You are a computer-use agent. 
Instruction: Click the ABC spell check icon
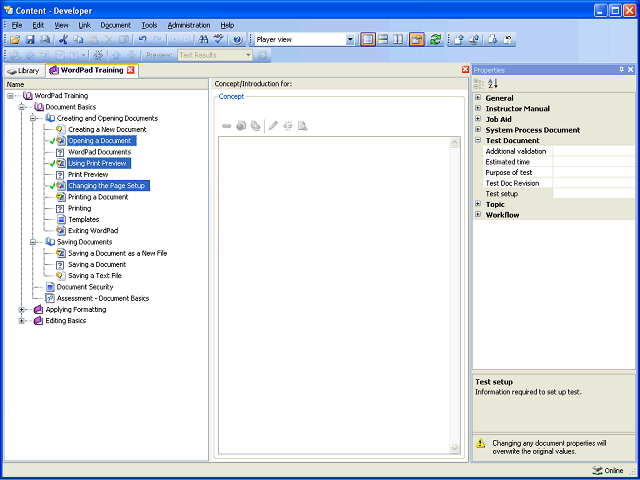point(219,40)
